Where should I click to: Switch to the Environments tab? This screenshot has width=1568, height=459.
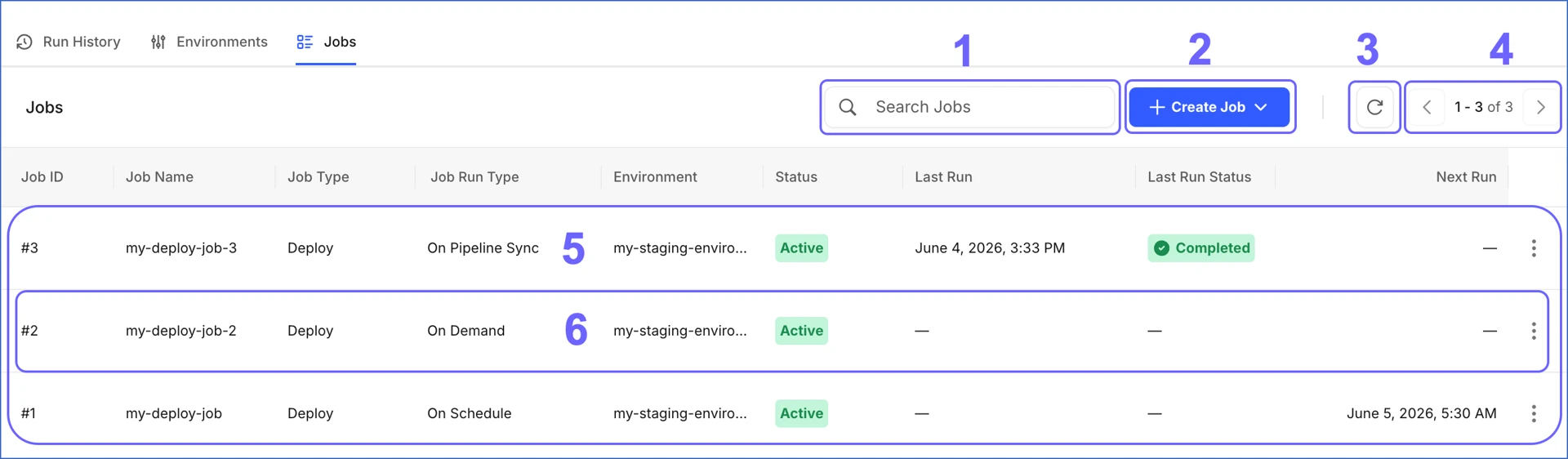coord(209,42)
